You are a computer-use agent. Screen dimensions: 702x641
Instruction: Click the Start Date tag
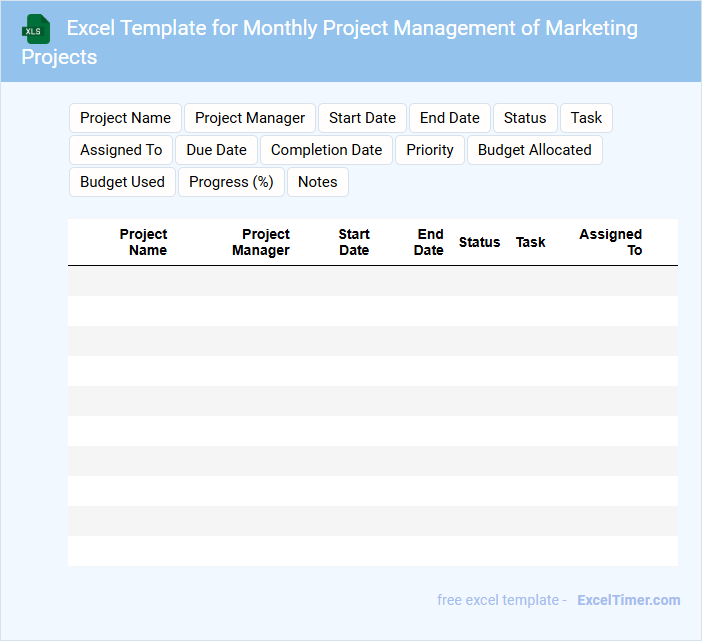click(x=362, y=118)
